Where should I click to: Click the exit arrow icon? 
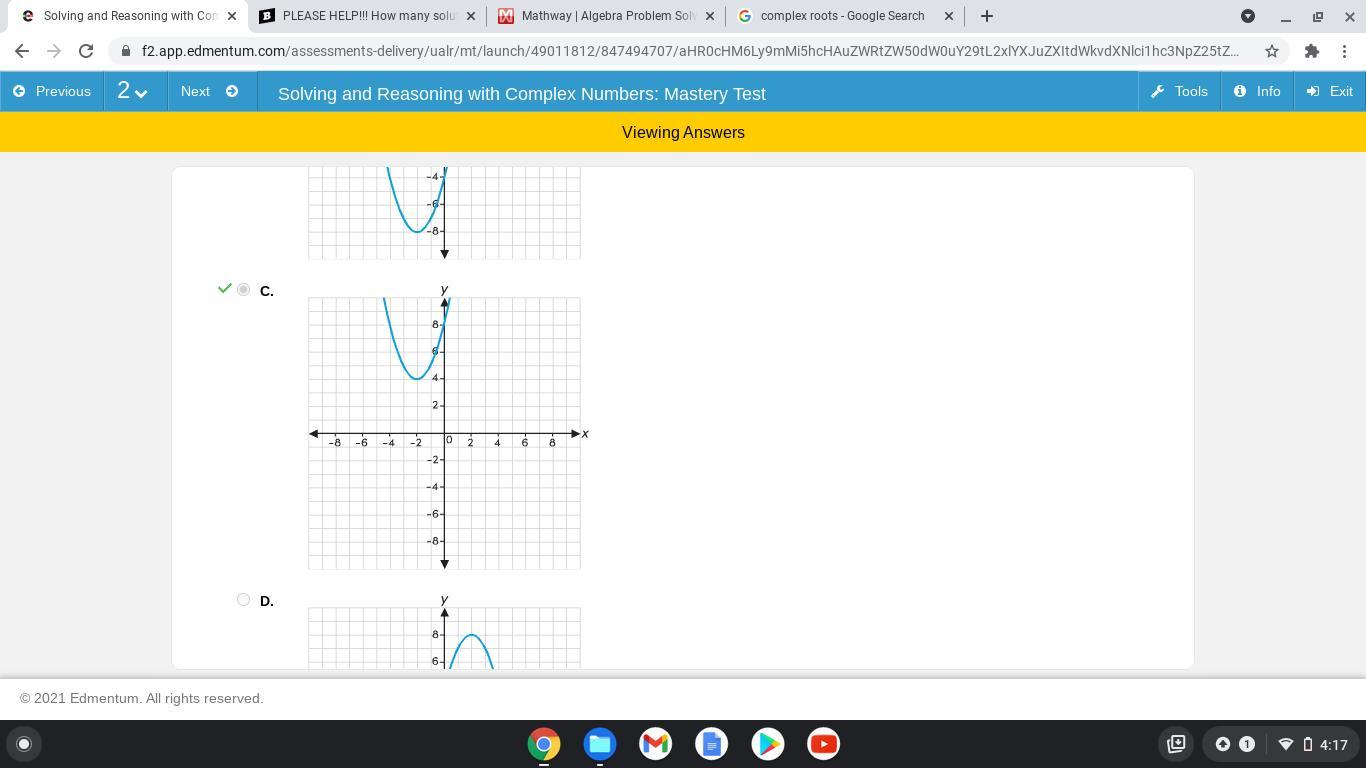pyautogui.click(x=1313, y=92)
